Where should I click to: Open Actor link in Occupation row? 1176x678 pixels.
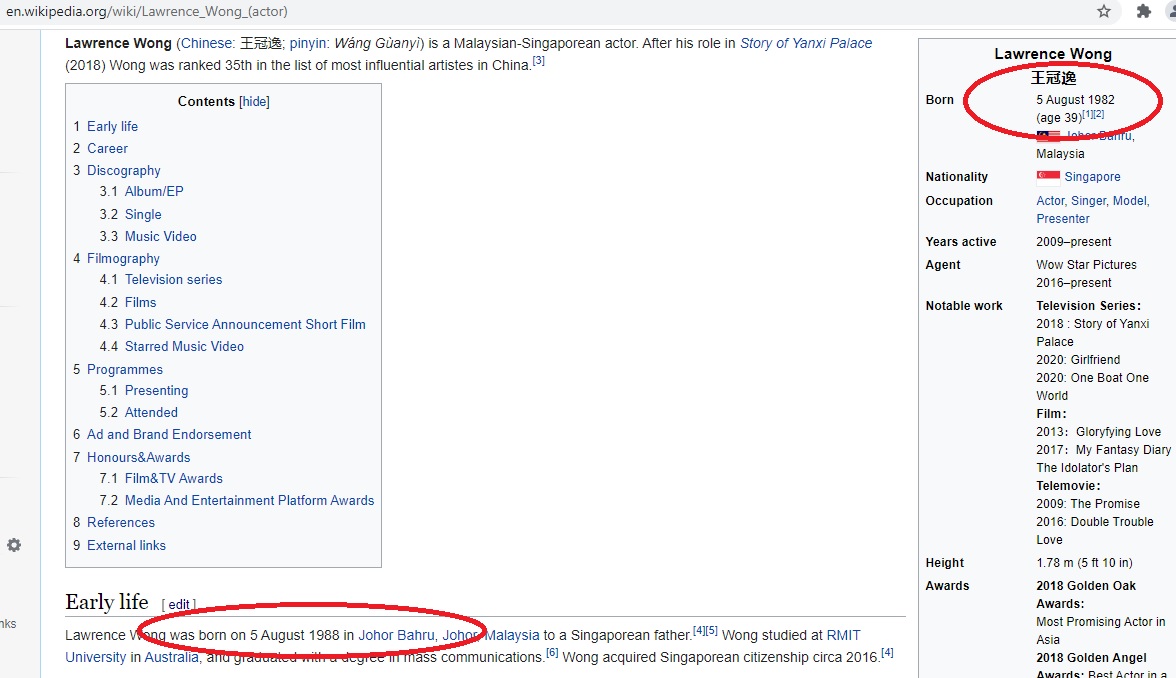[1050, 201]
